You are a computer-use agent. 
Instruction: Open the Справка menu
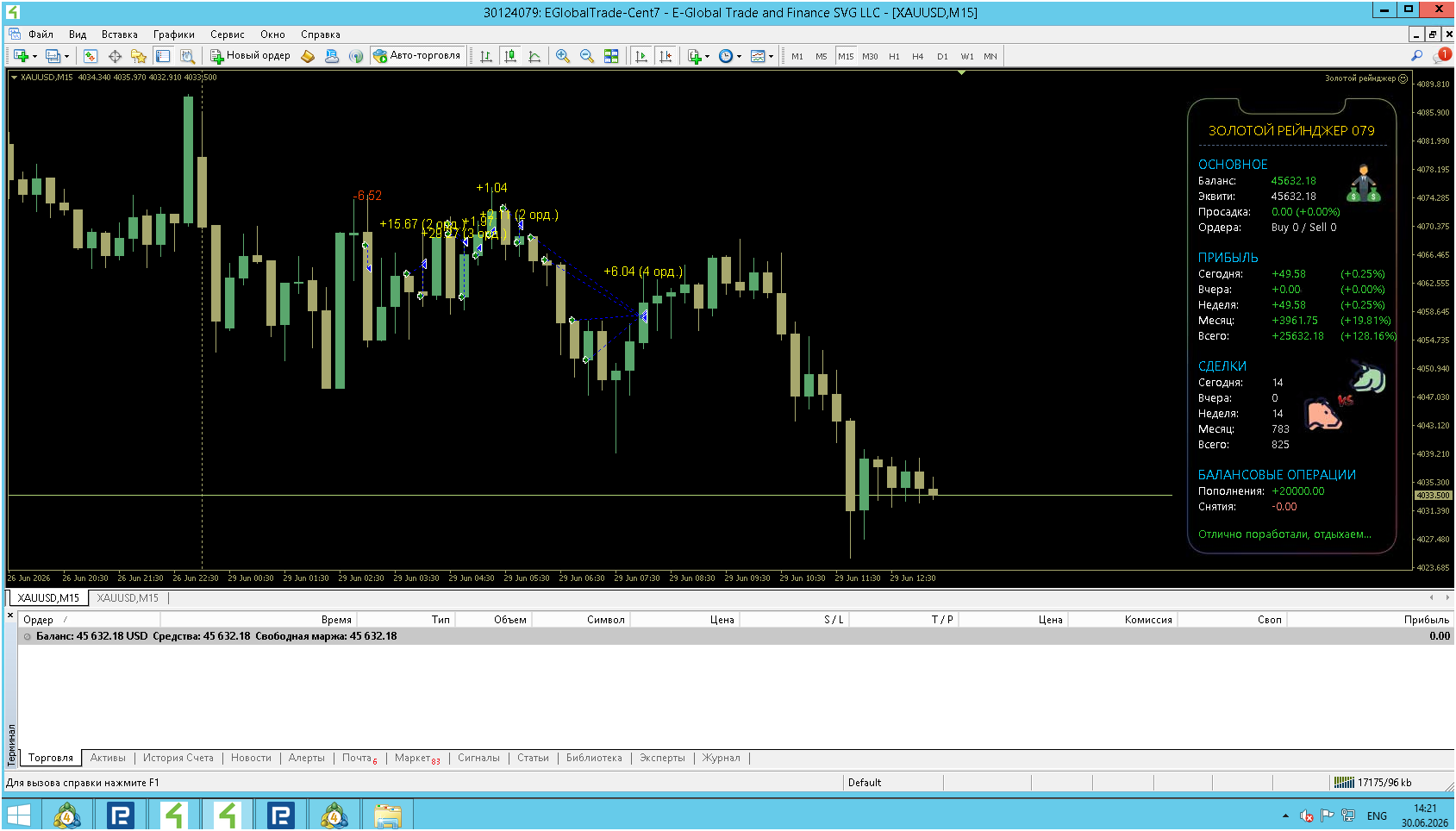click(320, 34)
